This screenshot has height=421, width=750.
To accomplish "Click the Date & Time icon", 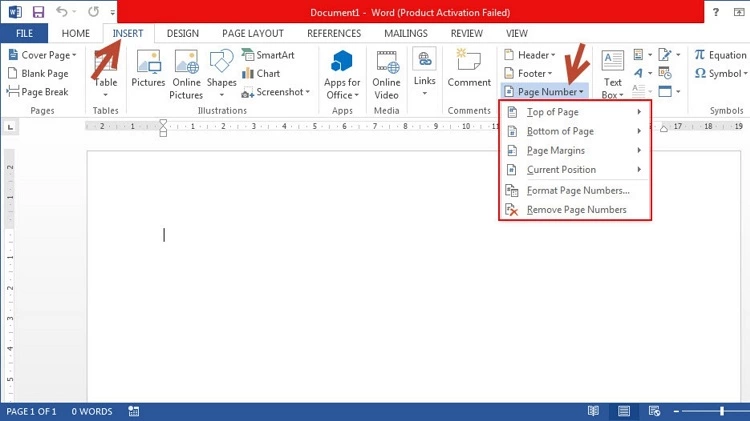I will (665, 73).
